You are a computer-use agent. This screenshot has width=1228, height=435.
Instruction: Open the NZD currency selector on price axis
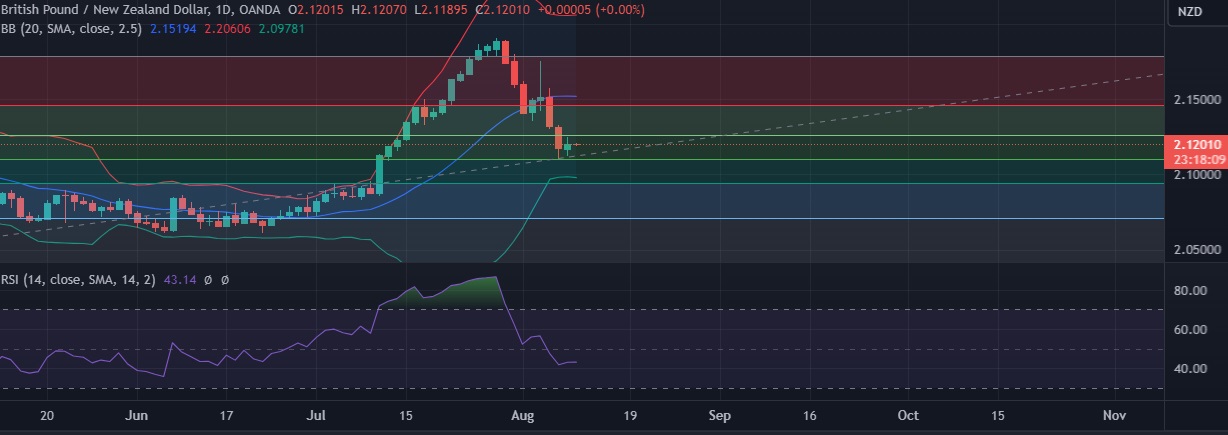(x=1189, y=12)
